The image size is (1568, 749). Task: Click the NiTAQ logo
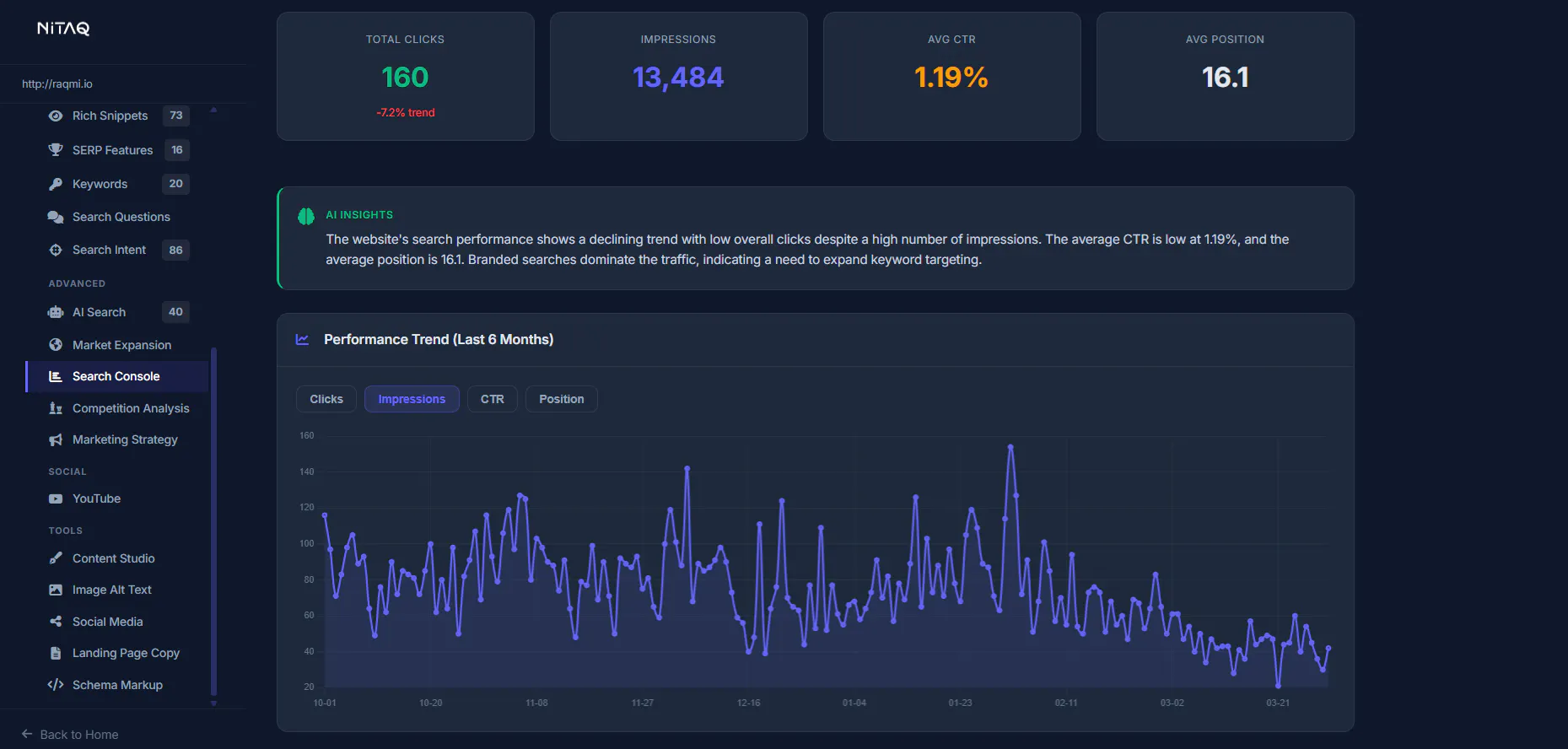pyautogui.click(x=63, y=29)
